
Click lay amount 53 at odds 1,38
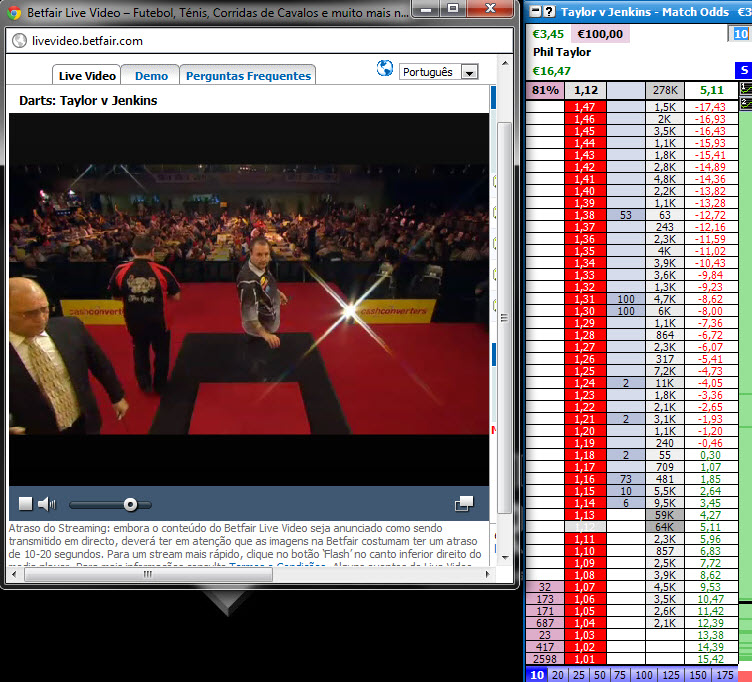coord(626,215)
